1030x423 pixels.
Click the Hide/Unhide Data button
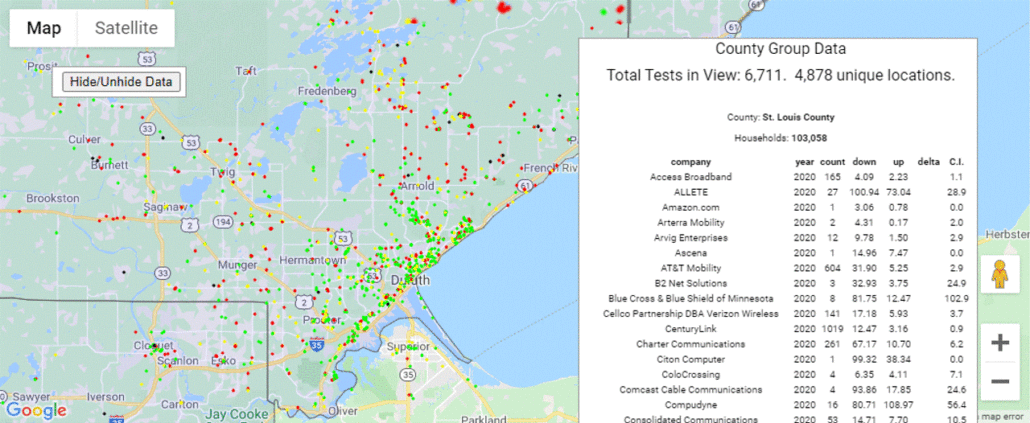point(121,82)
